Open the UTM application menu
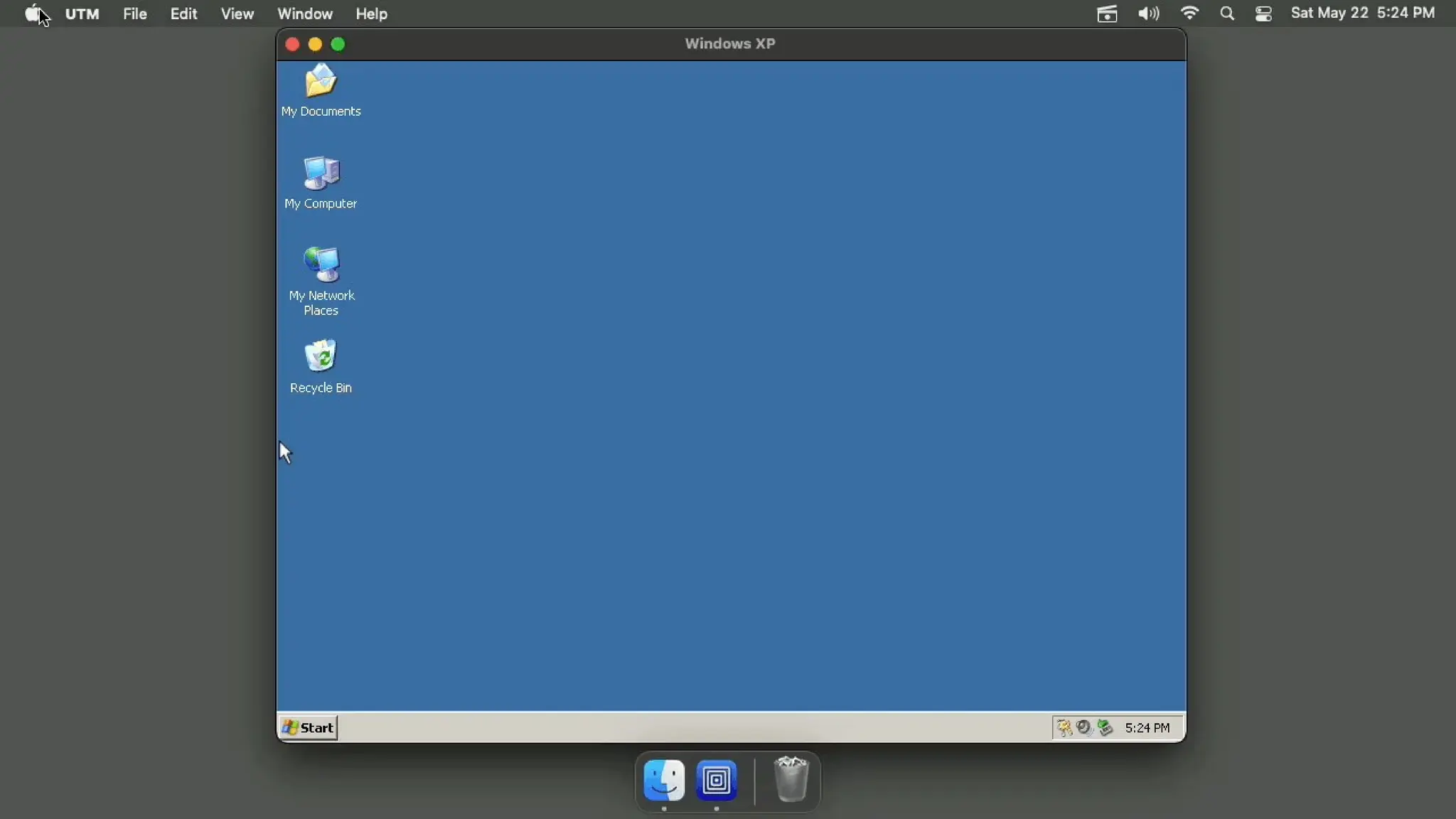Viewport: 1456px width, 819px height. coord(82,14)
